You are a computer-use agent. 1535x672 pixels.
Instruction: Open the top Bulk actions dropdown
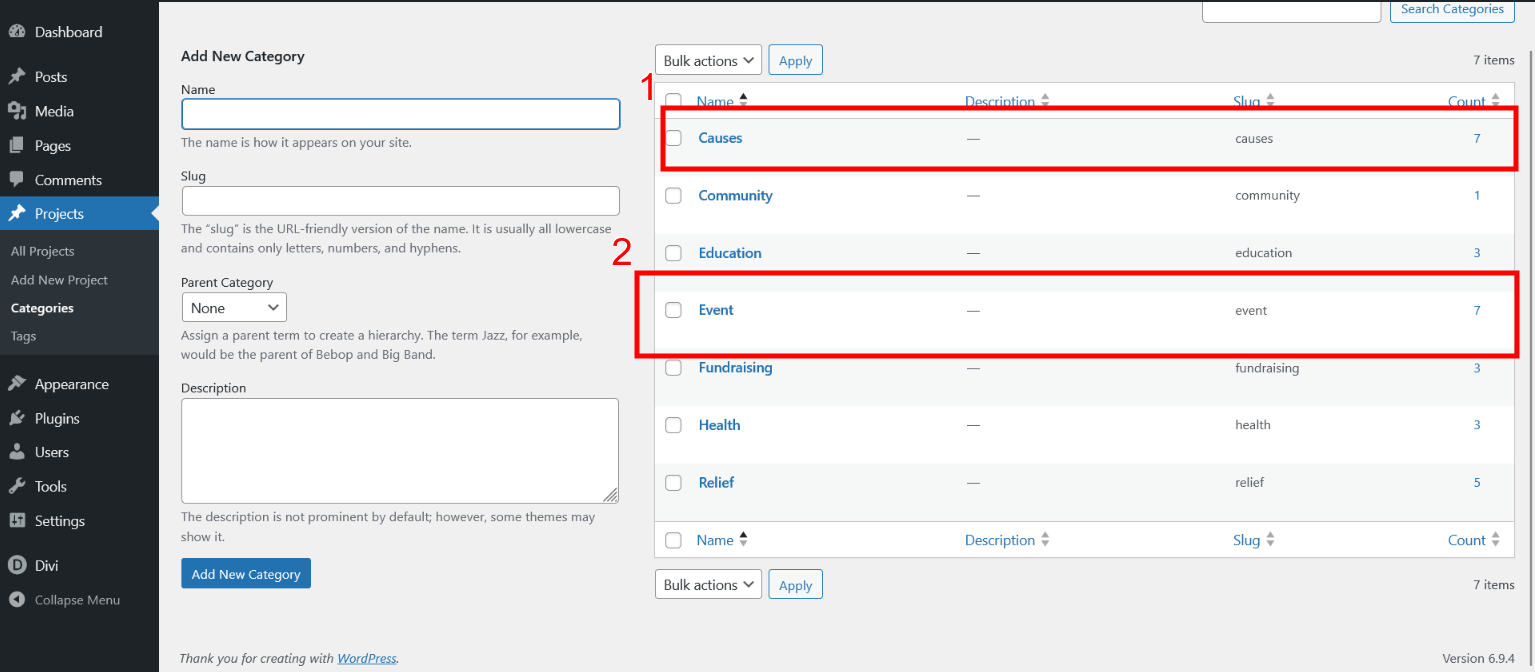click(x=708, y=61)
